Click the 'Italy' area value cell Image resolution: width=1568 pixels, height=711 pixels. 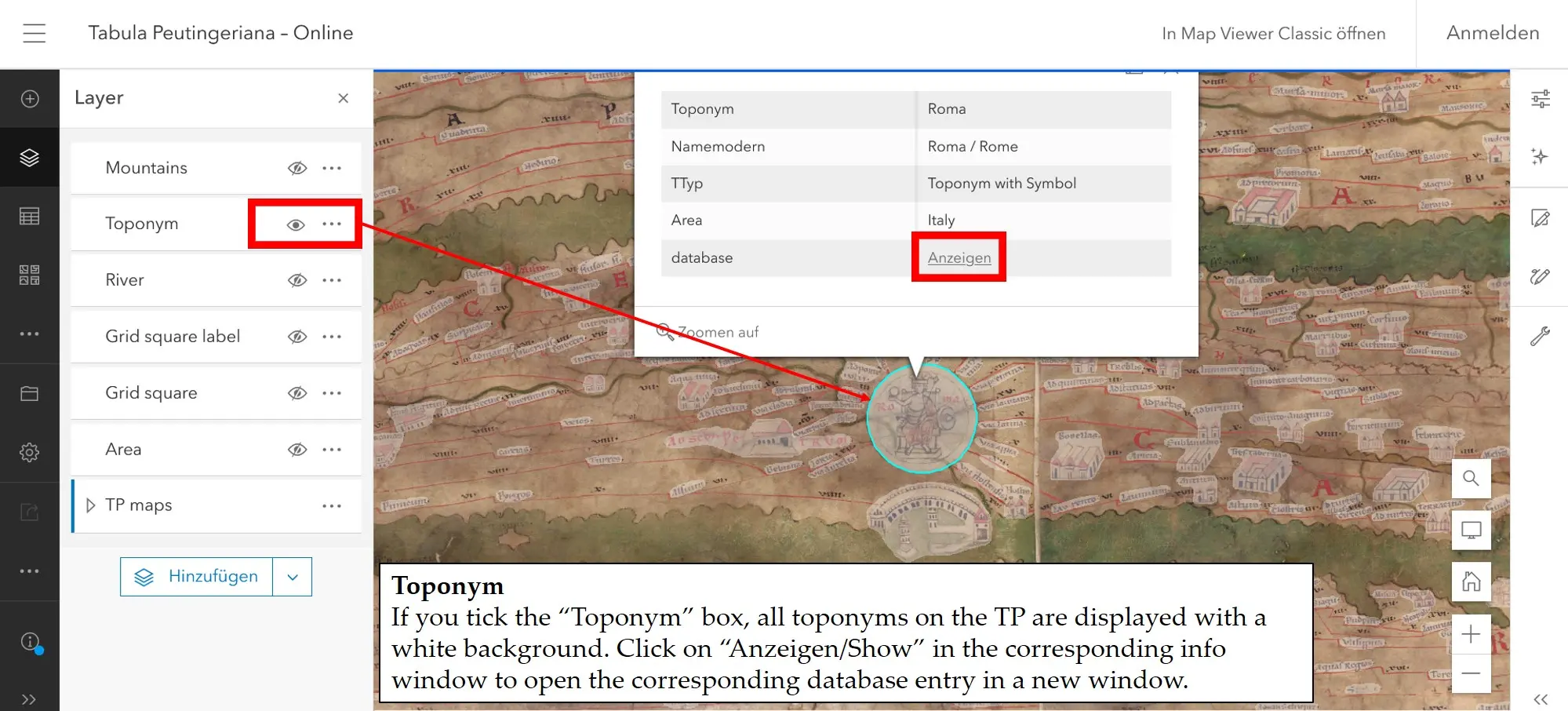tap(1044, 220)
